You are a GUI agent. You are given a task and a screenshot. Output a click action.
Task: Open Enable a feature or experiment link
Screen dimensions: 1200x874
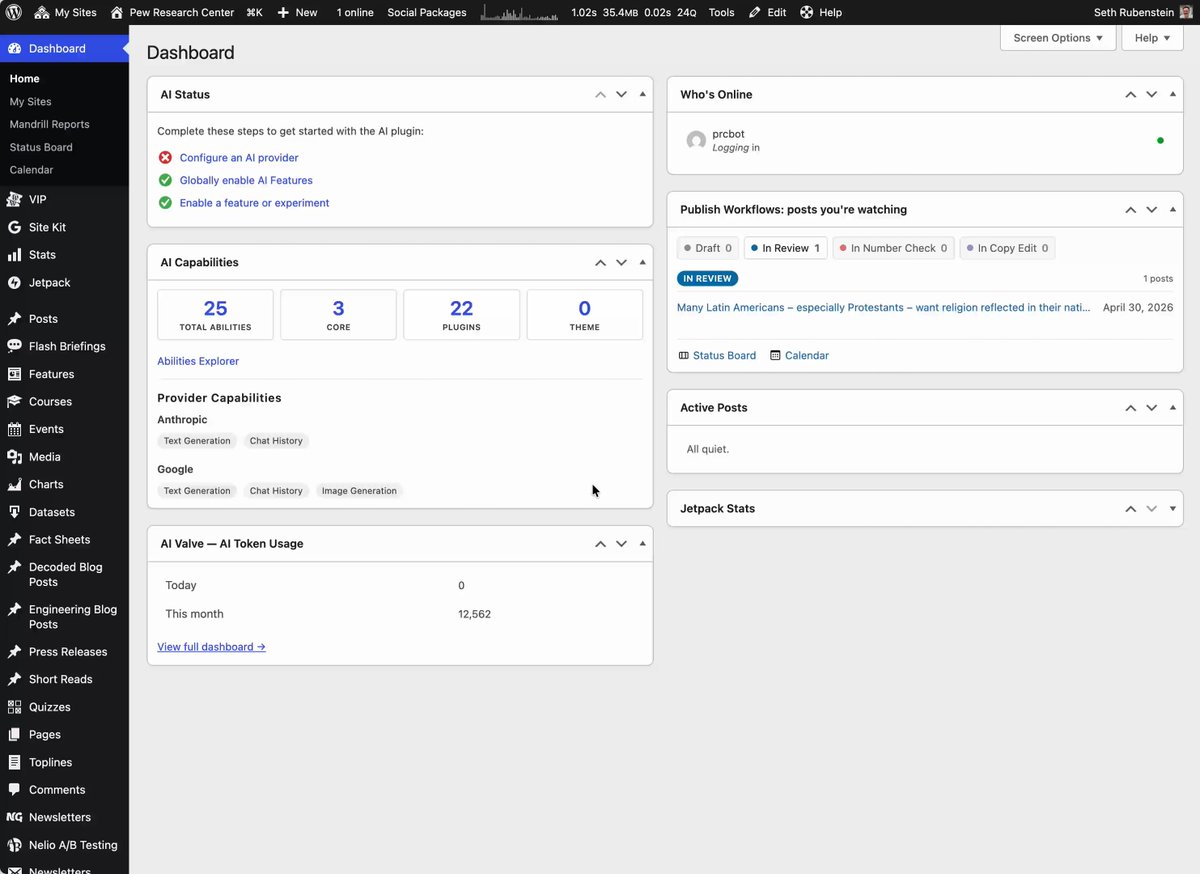point(254,203)
